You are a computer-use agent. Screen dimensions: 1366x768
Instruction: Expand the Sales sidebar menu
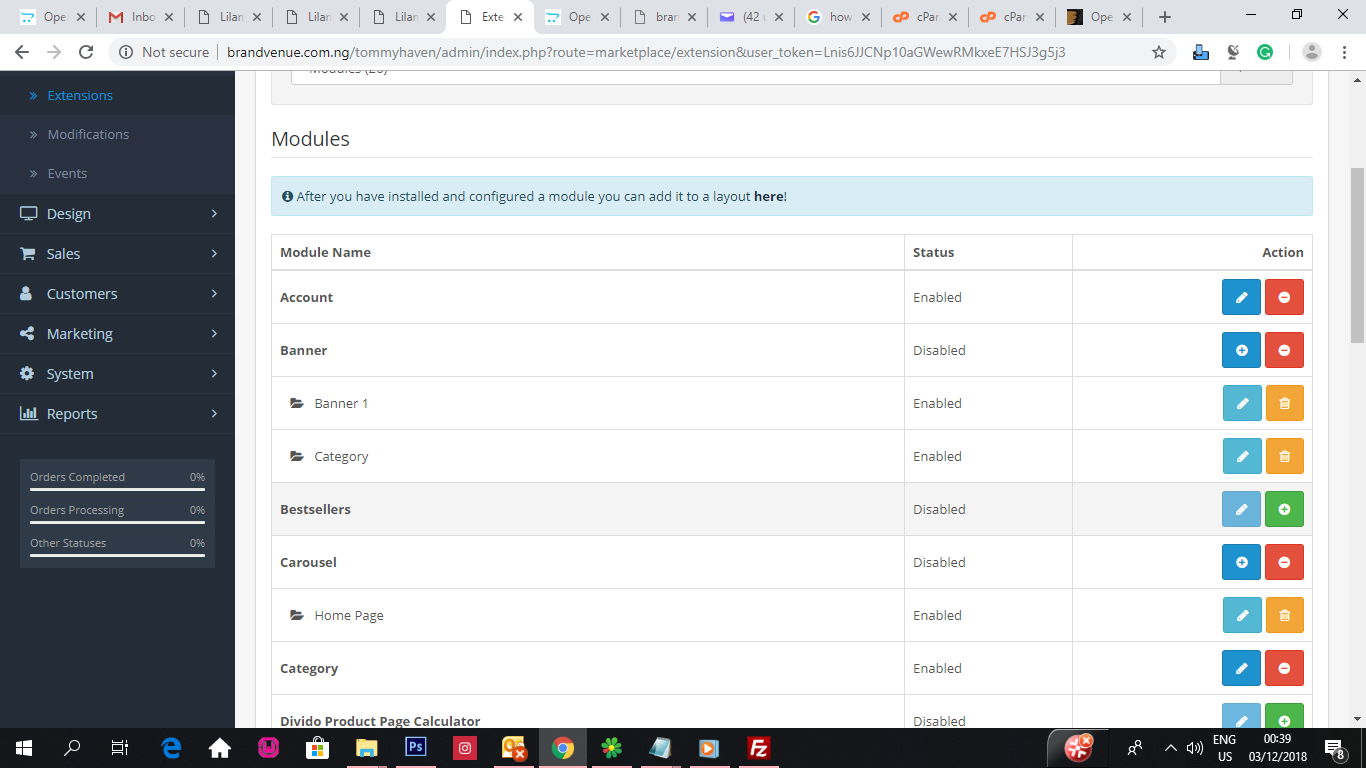[117, 253]
